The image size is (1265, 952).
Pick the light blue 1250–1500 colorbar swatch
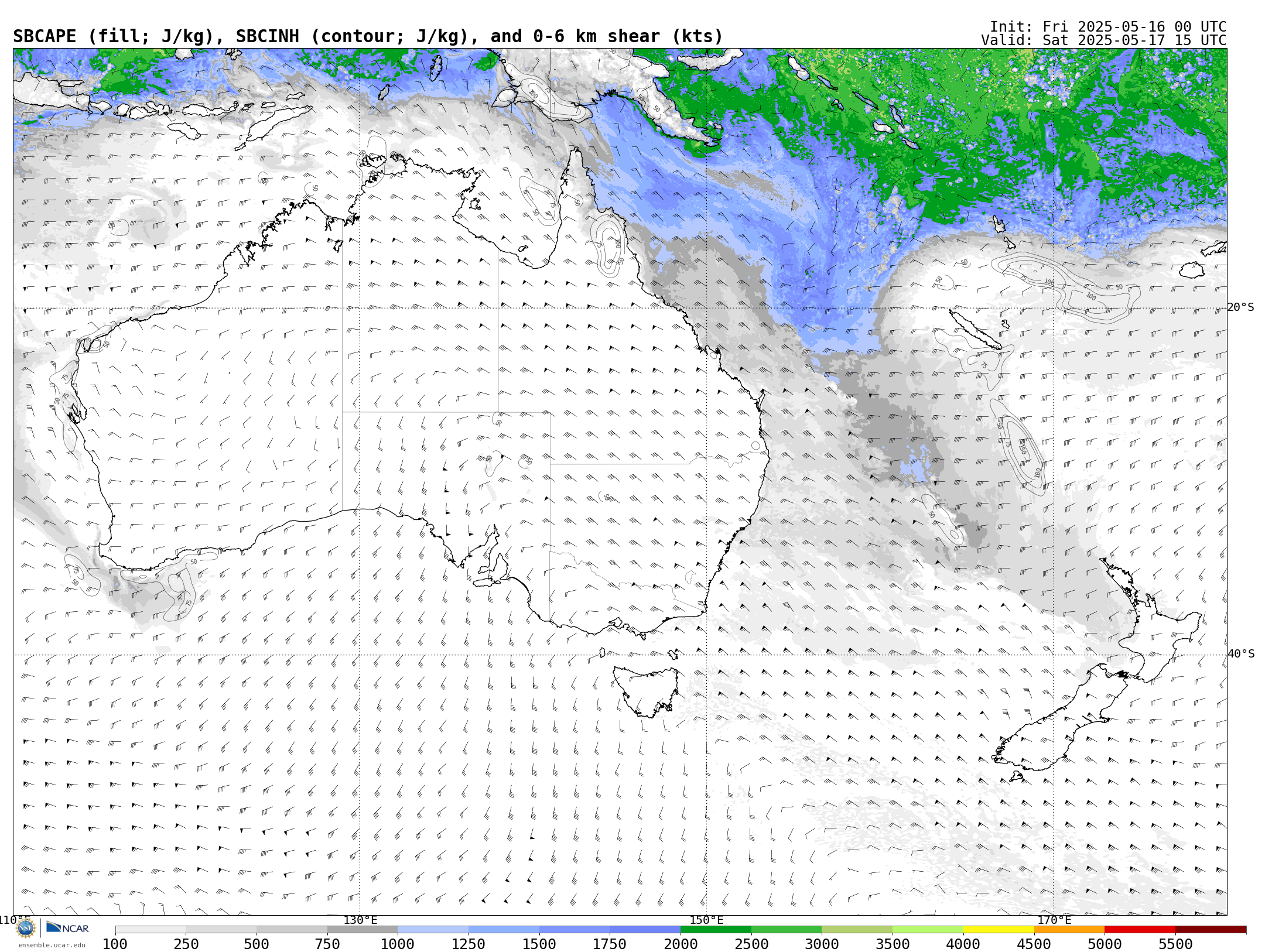[504, 930]
